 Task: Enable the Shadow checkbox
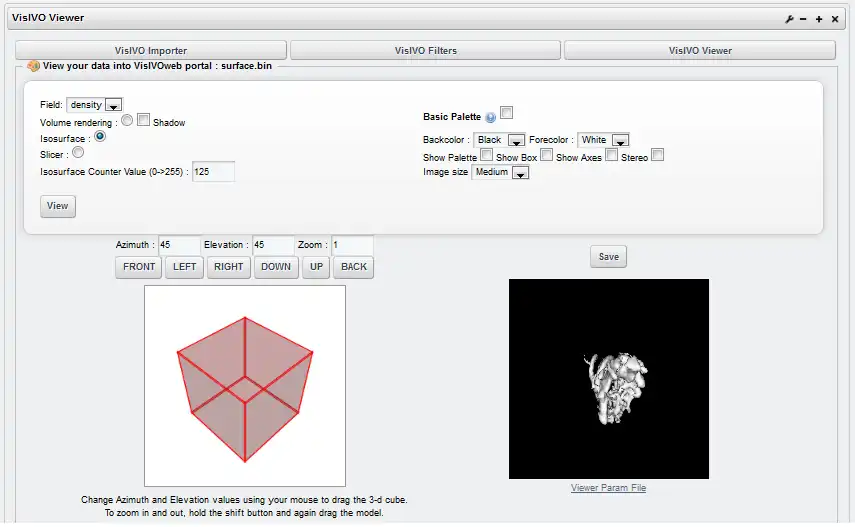tap(143, 119)
